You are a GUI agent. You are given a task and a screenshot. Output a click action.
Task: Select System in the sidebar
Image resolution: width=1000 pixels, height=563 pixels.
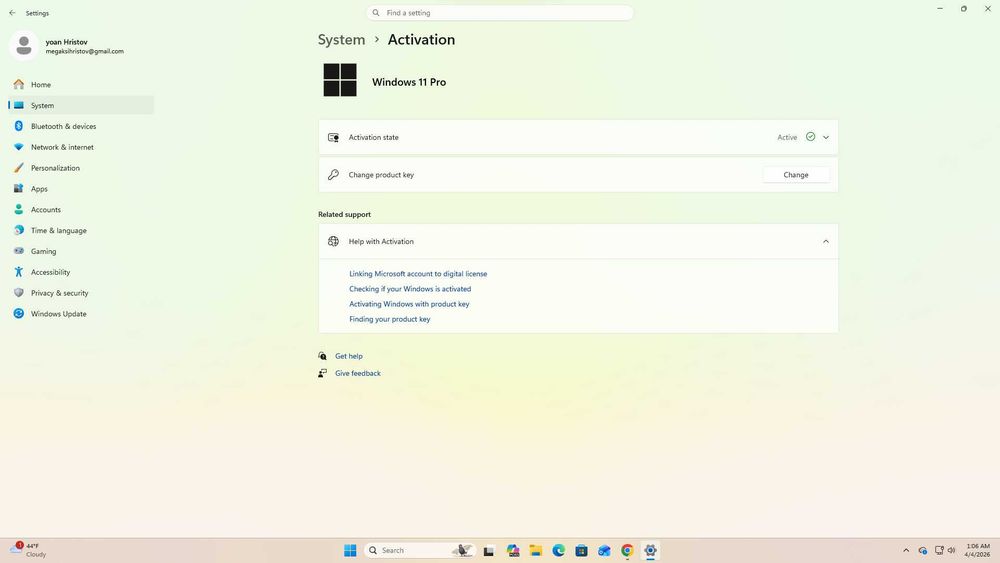pyautogui.click(x=81, y=105)
